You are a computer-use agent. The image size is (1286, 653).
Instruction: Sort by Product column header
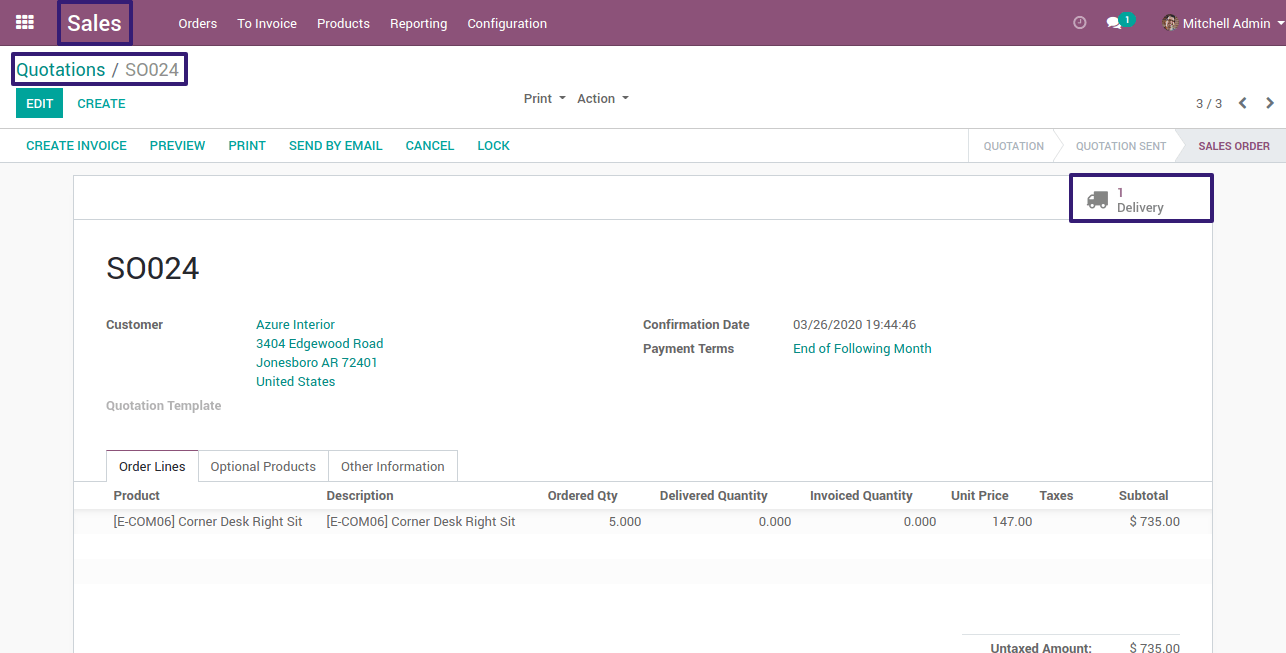(x=136, y=496)
